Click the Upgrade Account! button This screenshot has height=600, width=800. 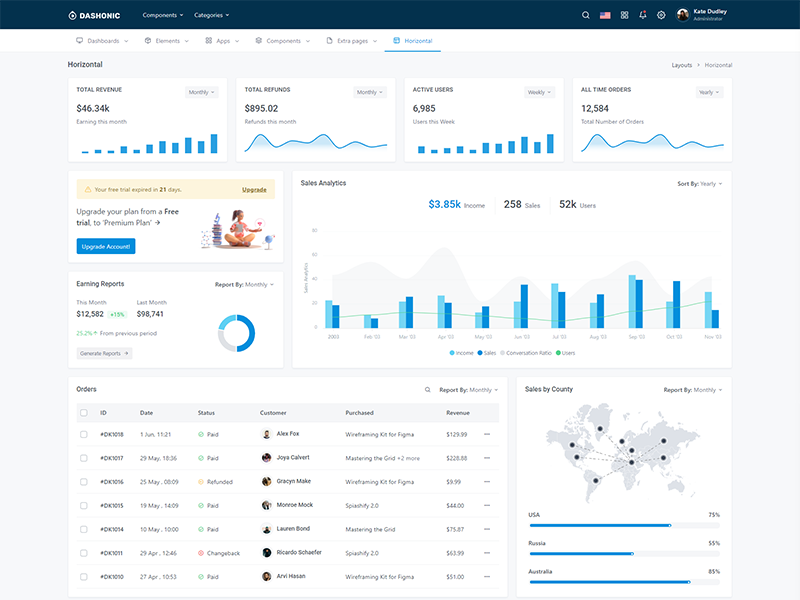coord(106,246)
